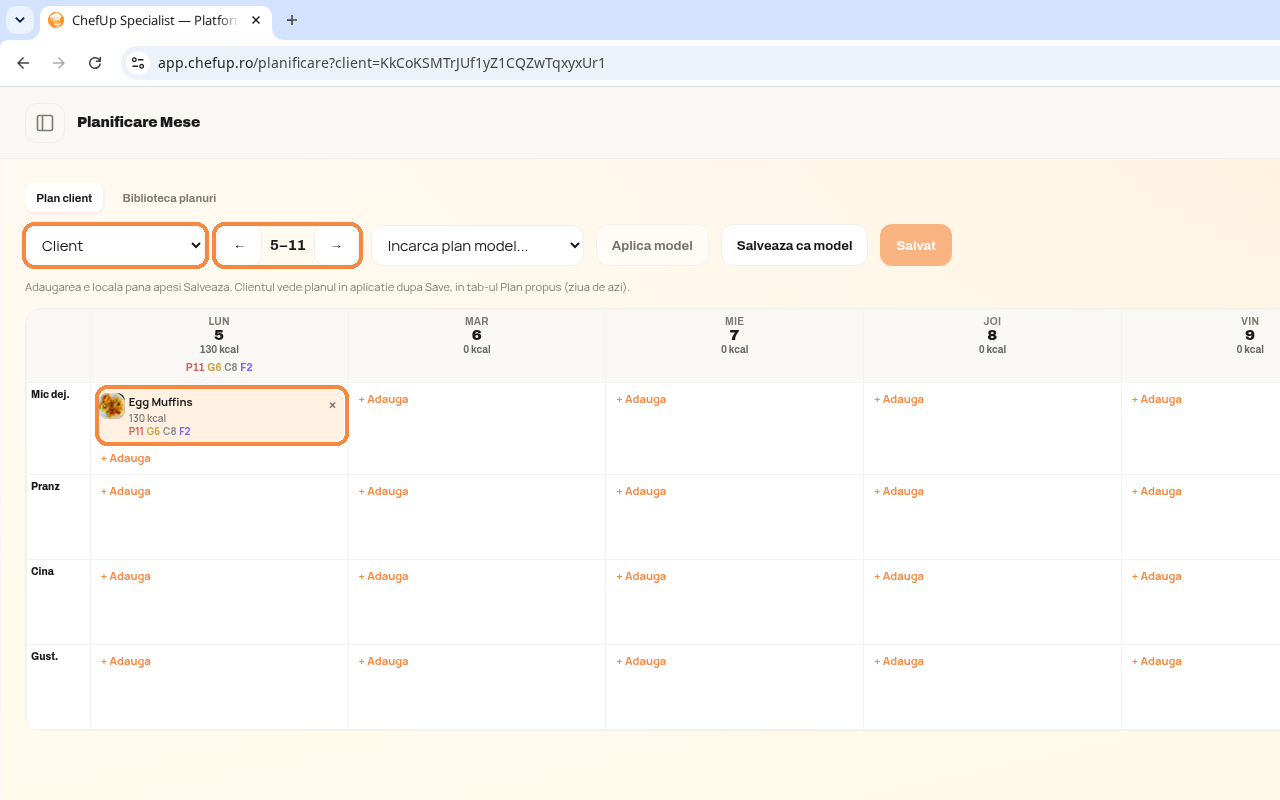
Task: Click the Planificare Mese page heading
Action: (139, 122)
